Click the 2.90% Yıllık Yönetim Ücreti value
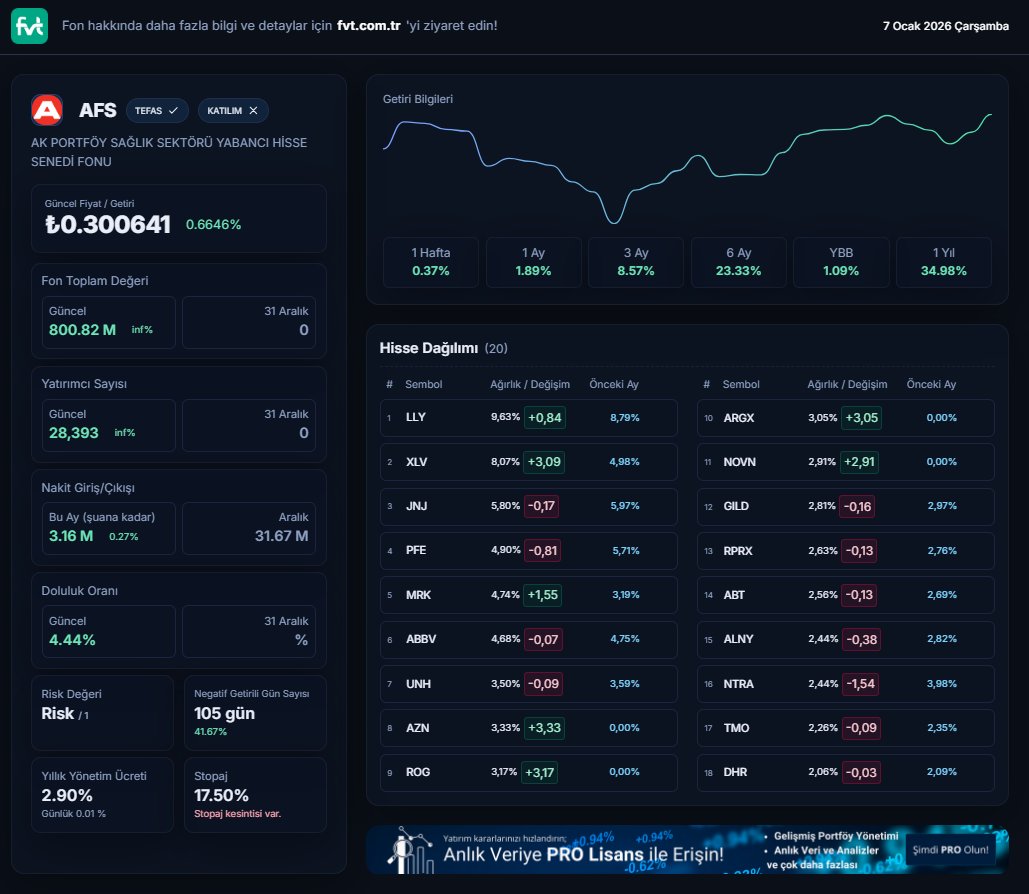Screen dimensions: 1029x894 coord(67,796)
